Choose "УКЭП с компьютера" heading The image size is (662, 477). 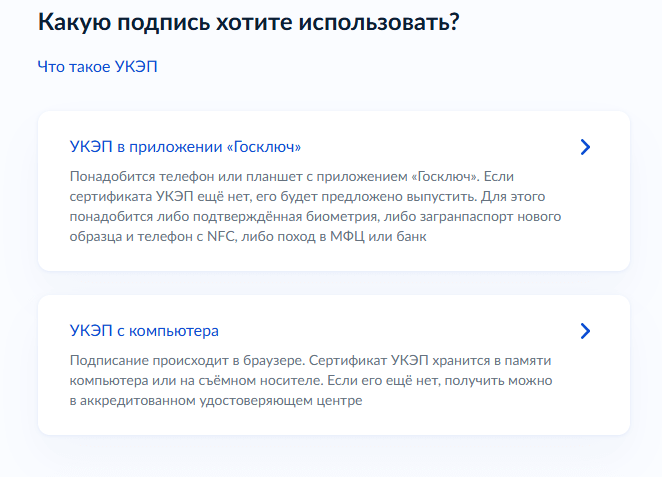144,331
